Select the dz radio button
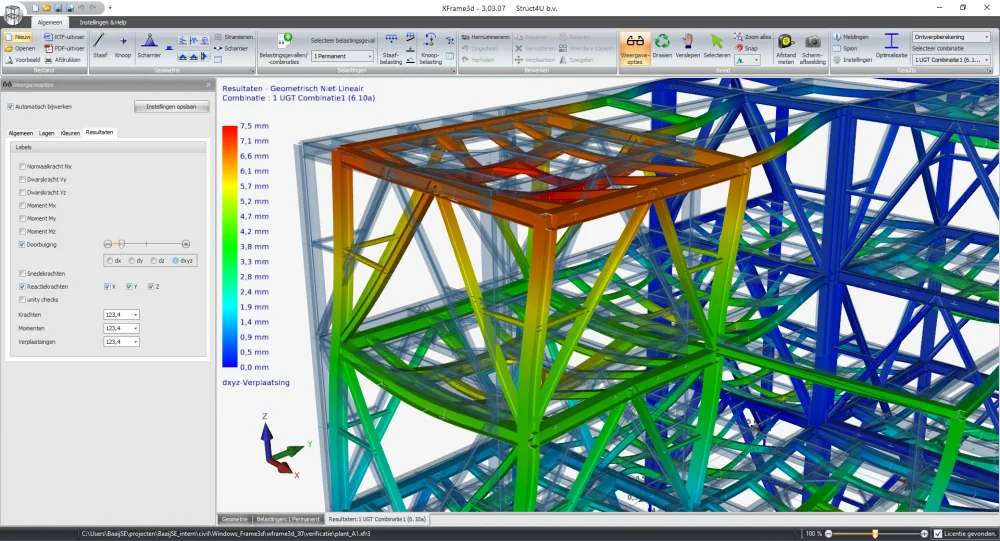 click(154, 260)
